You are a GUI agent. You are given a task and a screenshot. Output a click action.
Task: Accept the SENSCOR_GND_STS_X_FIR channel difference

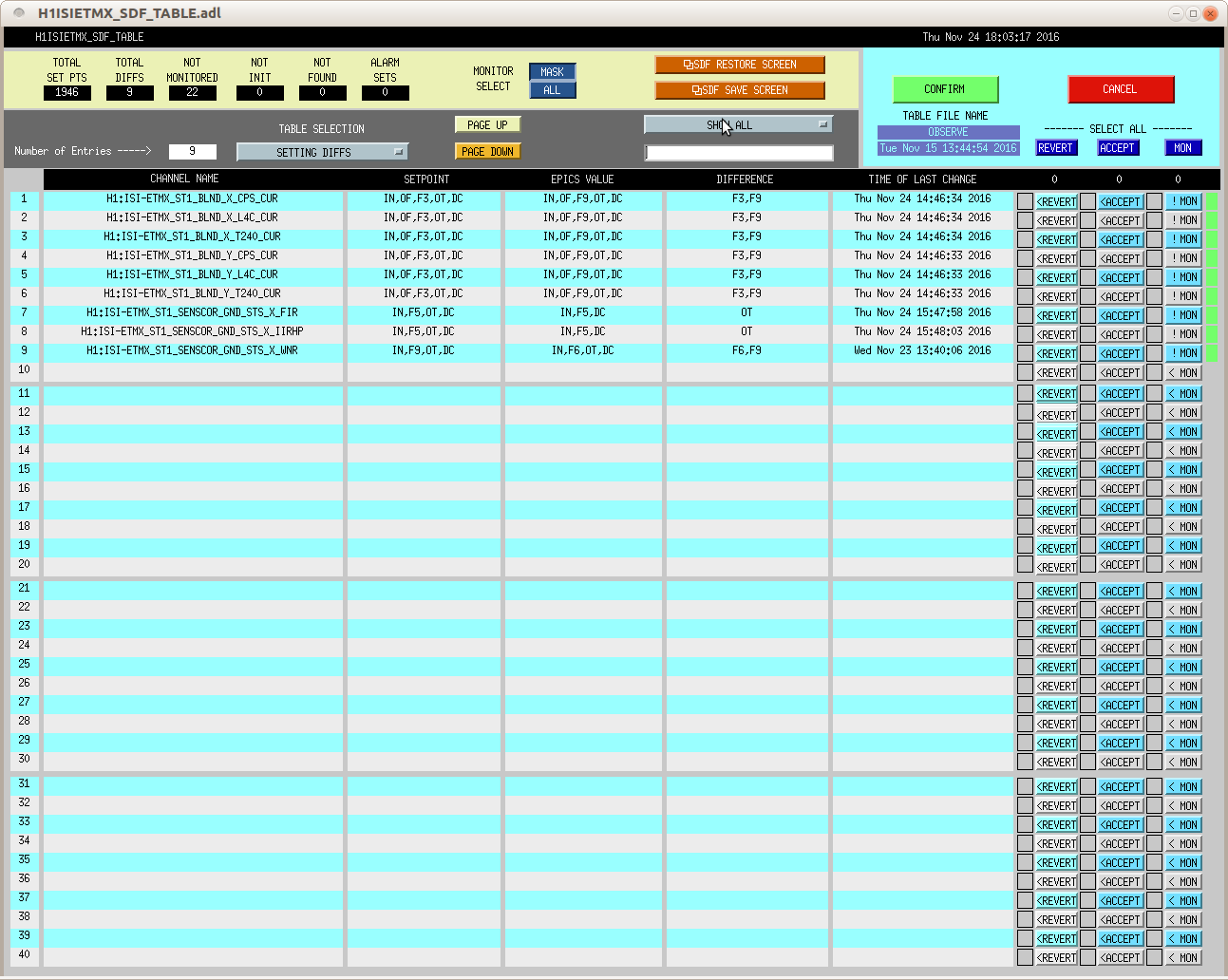[x=1121, y=315]
